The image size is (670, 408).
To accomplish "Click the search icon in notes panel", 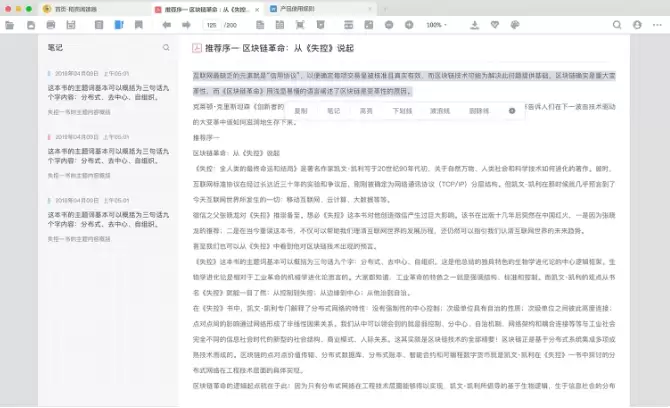I will pyautogui.click(x=166, y=48).
